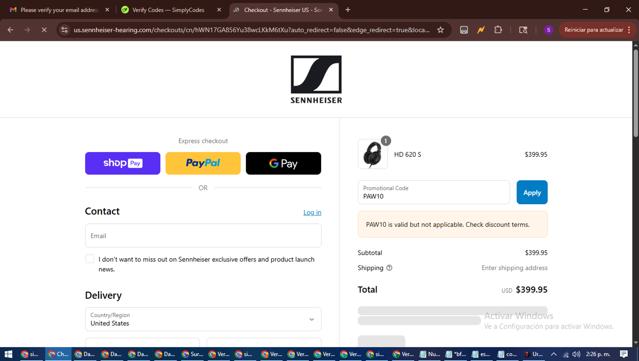Close the Checkout Sennheiser tab
This screenshot has width=639, height=361.
point(331,10)
